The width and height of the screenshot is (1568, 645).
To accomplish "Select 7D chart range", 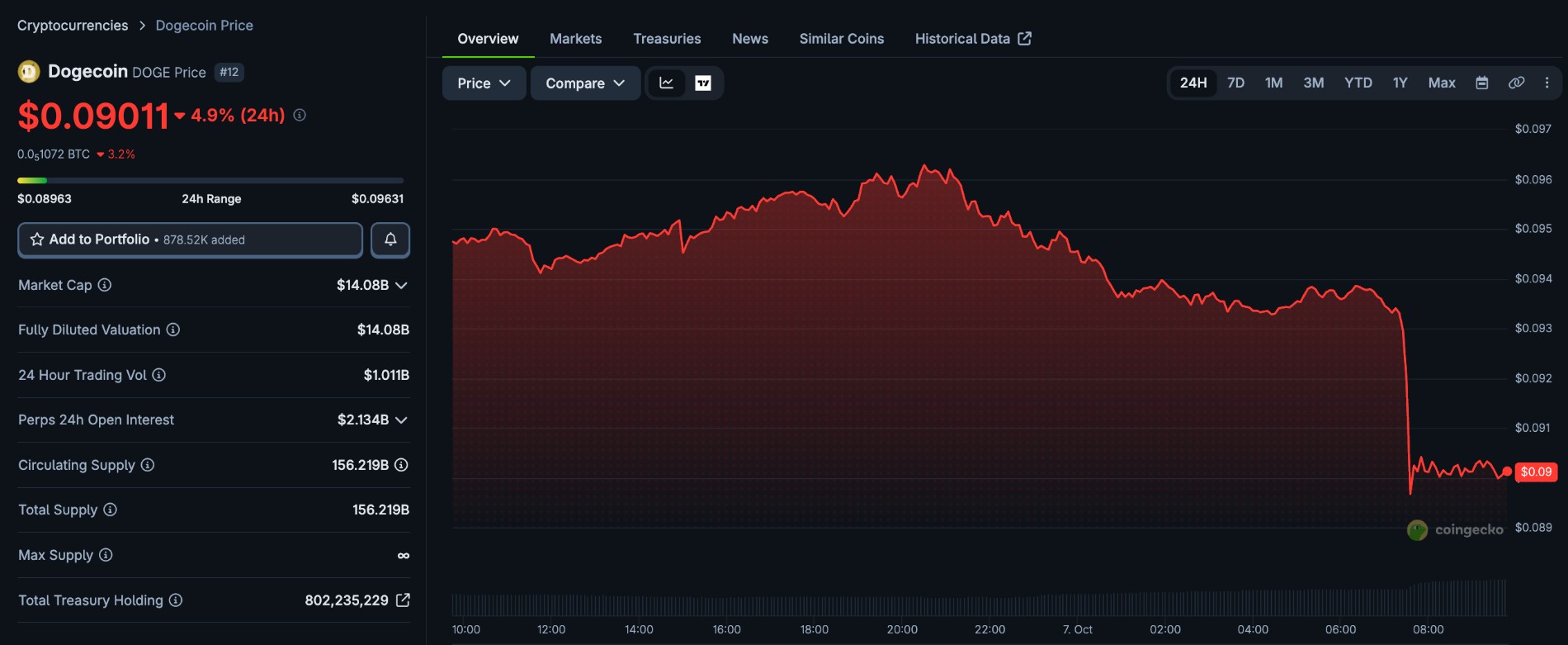I will point(1235,83).
